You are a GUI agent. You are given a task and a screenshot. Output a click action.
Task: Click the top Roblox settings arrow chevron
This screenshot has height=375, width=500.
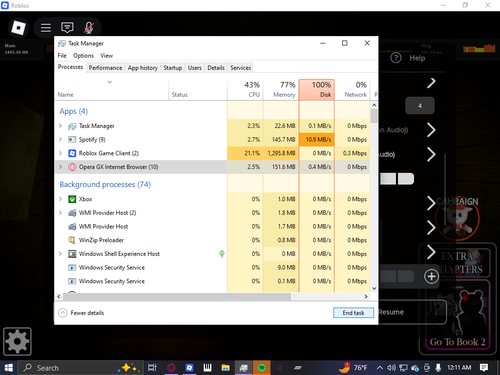(x=431, y=83)
